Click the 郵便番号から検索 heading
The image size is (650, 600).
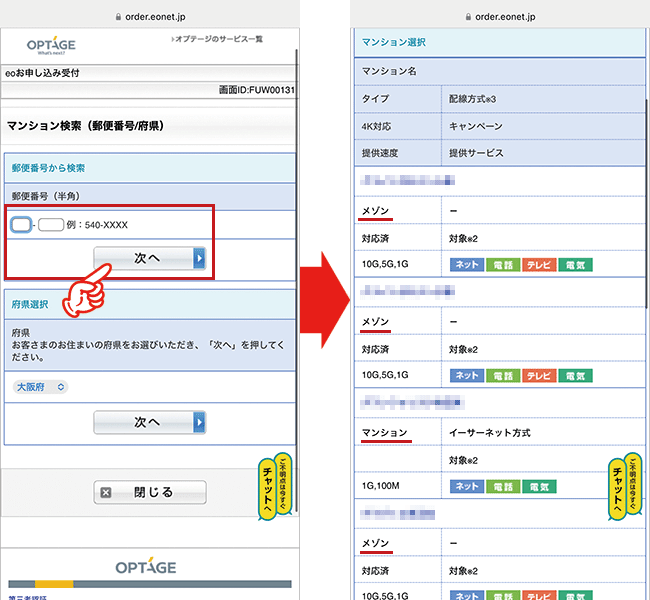point(48,168)
